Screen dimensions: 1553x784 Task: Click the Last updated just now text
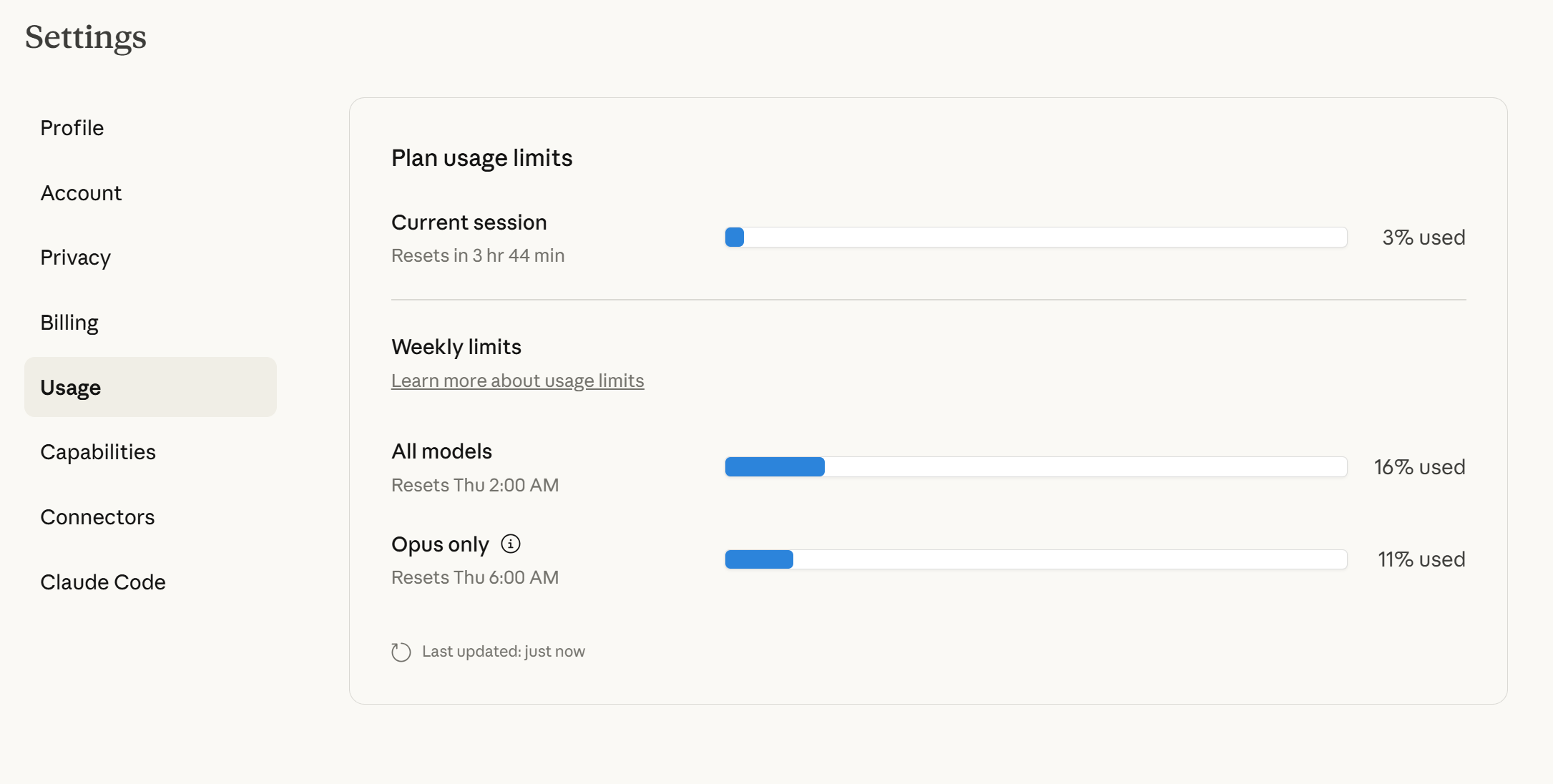[503, 652]
